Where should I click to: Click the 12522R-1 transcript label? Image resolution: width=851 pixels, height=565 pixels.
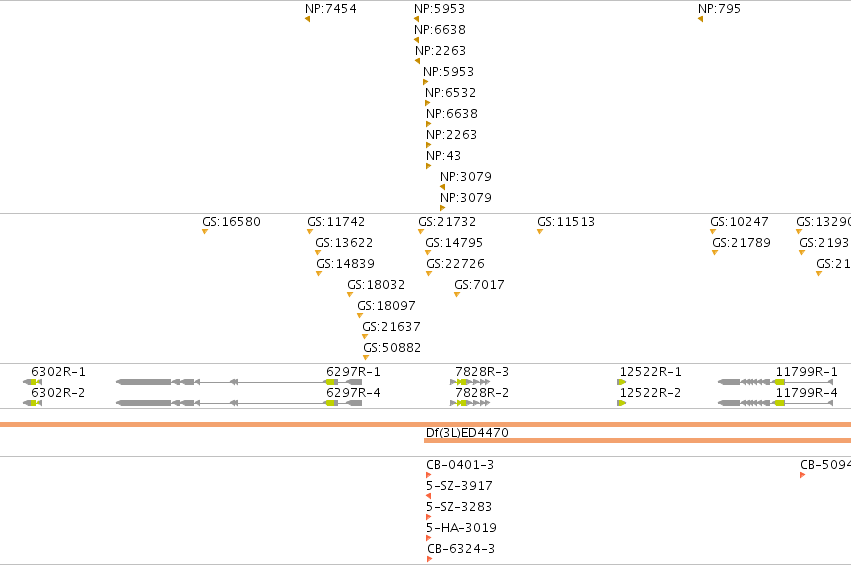point(650,372)
